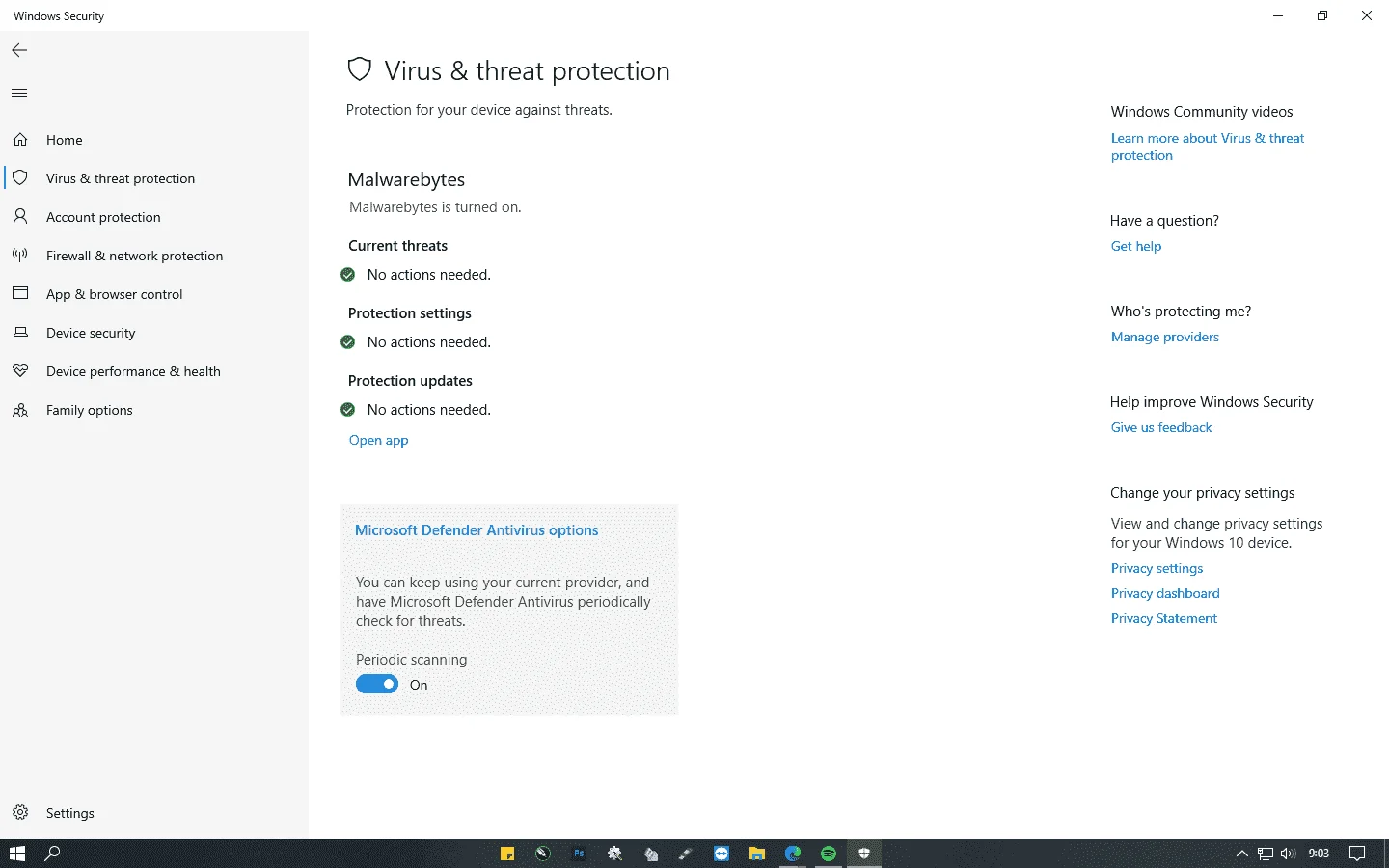Click the taskbar clock showing 9:03
This screenshot has width=1389, height=868.
(x=1319, y=854)
